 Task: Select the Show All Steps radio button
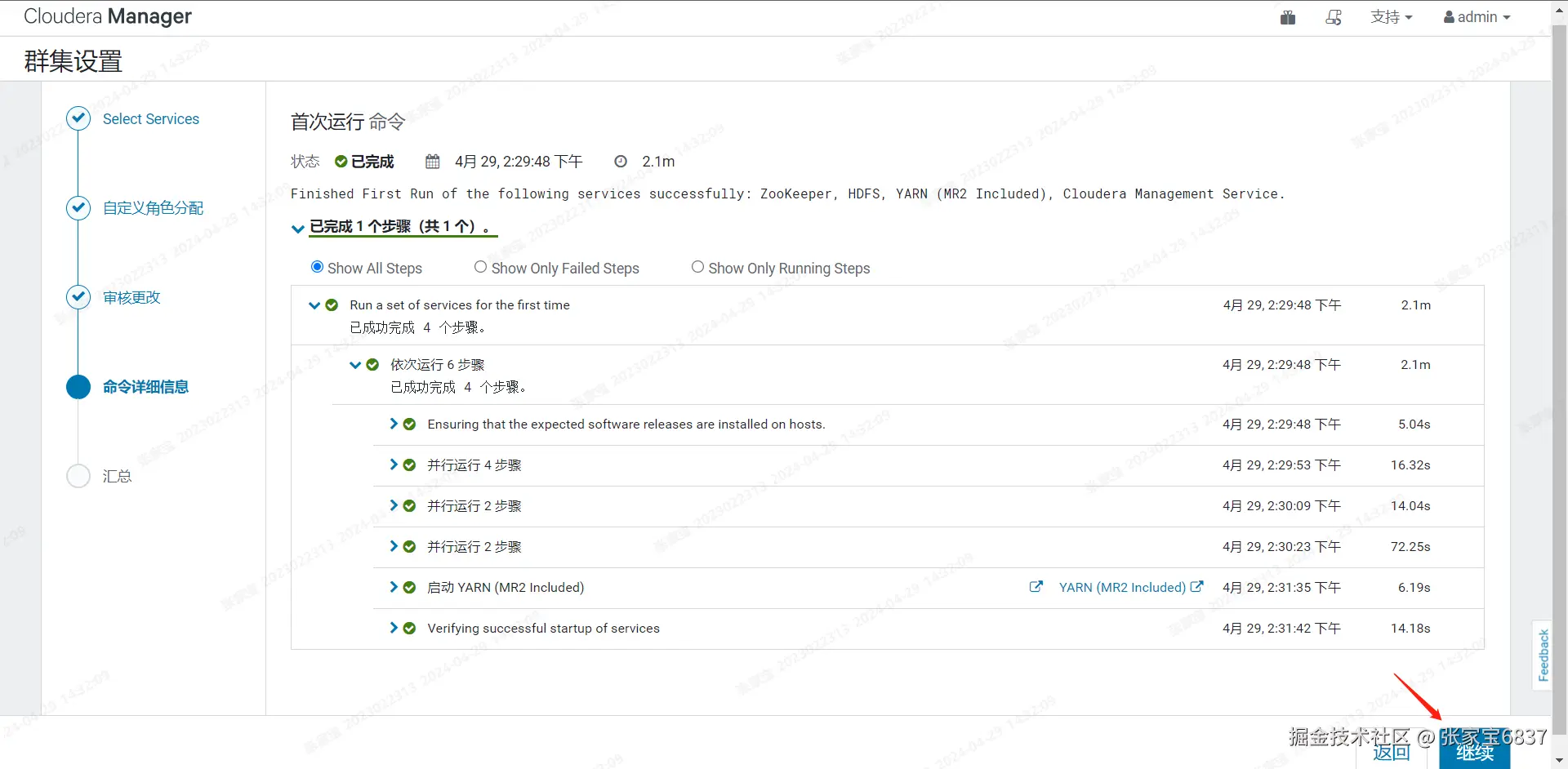(317, 267)
